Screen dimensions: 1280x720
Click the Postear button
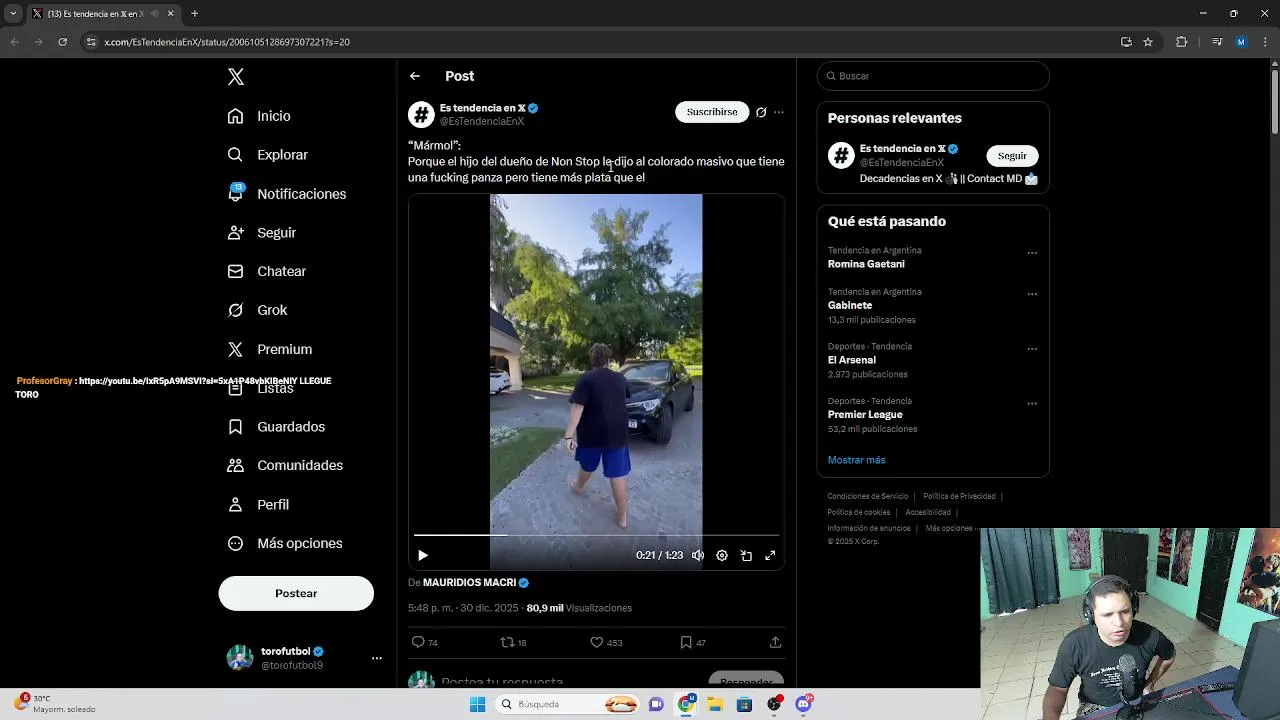click(296, 593)
